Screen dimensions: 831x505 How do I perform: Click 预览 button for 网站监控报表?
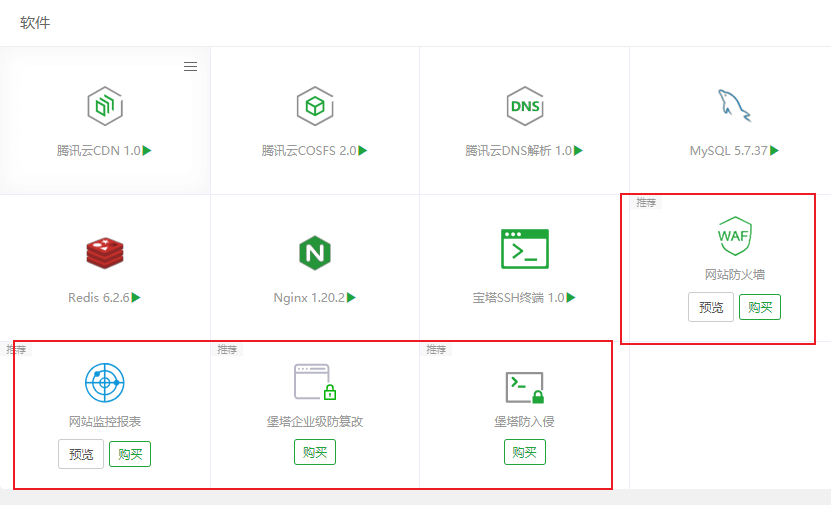coord(81,454)
